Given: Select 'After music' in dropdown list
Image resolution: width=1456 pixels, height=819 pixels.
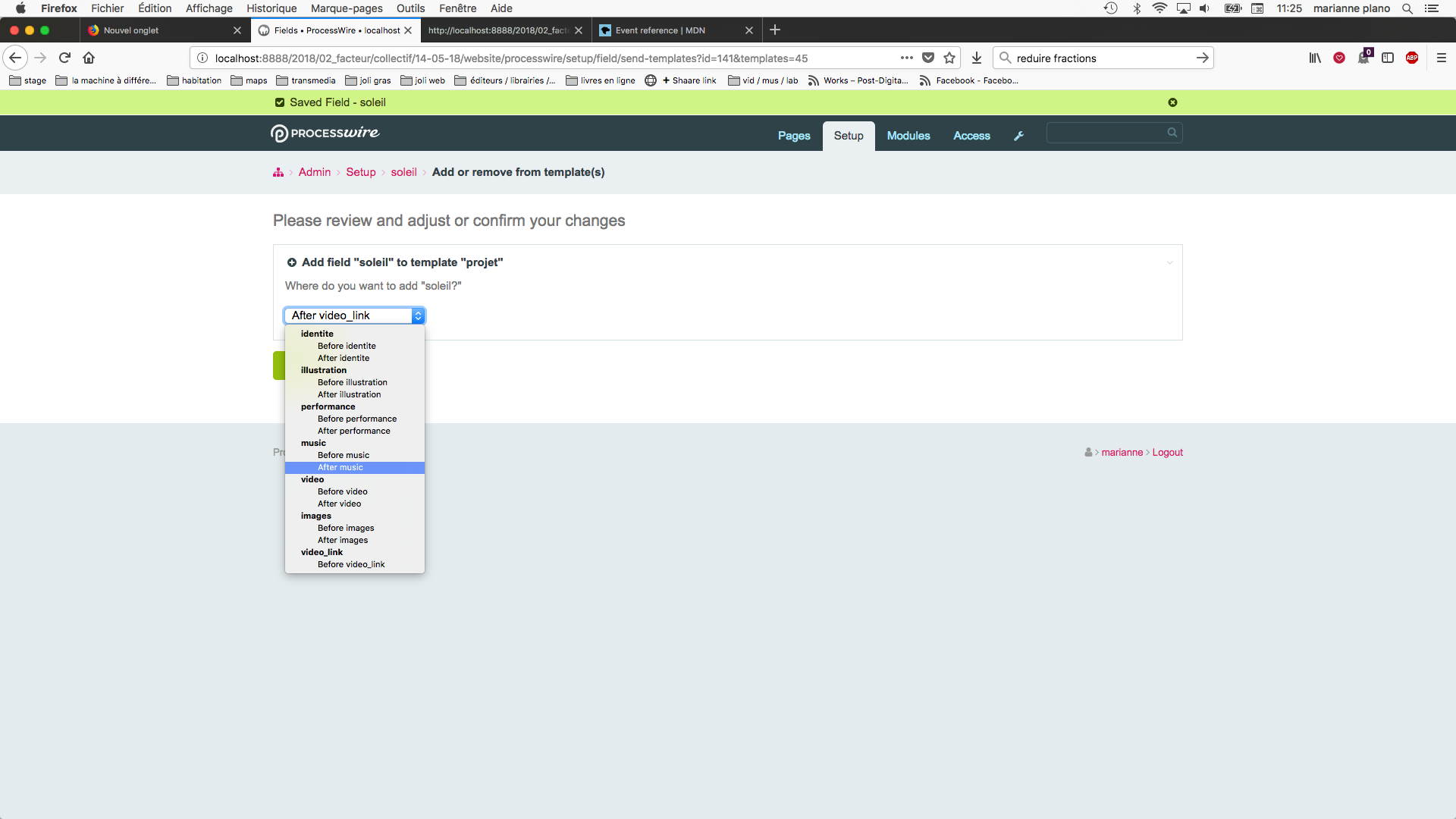Looking at the screenshot, I should [340, 468].
